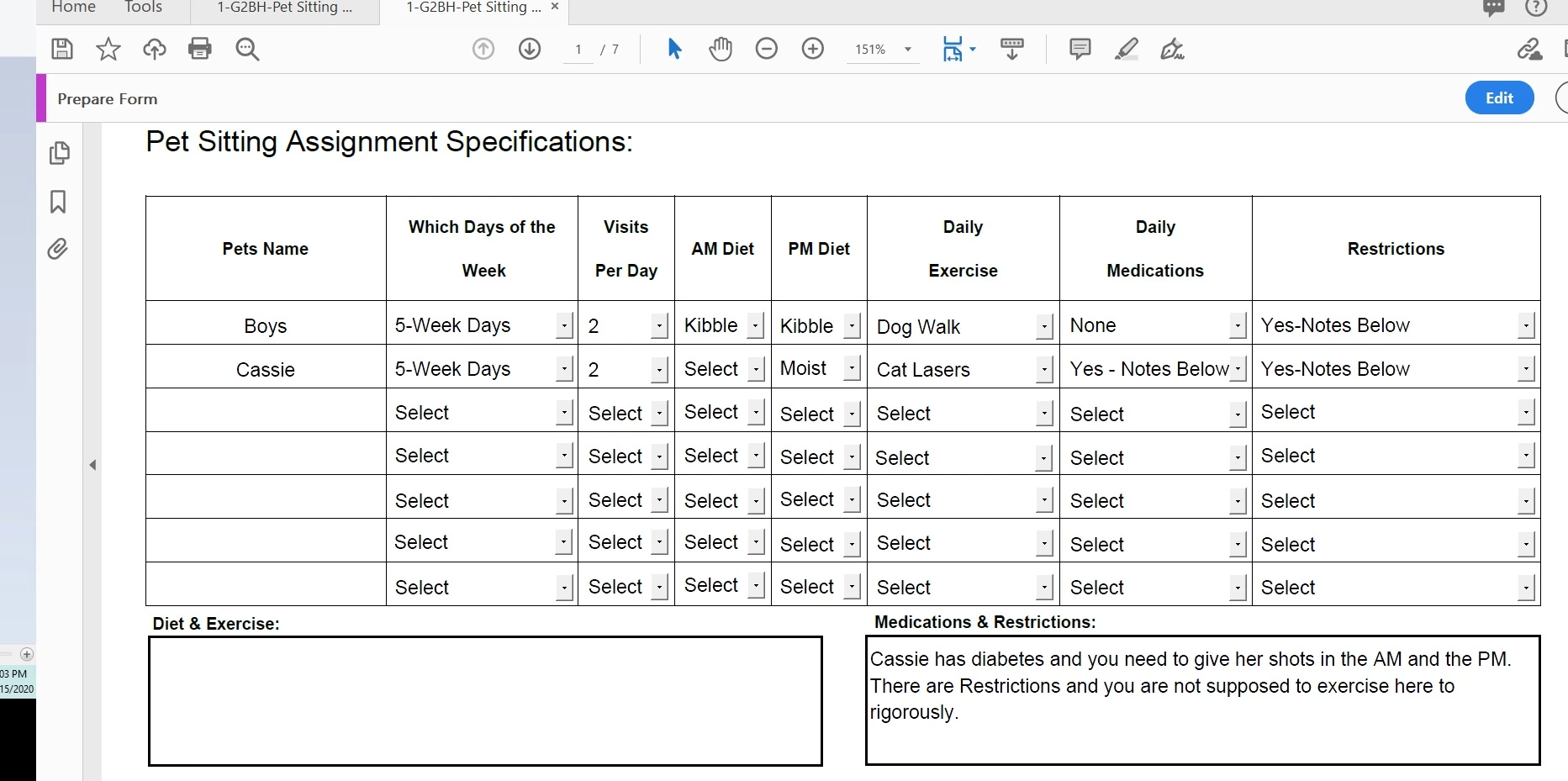The width and height of the screenshot is (1568, 781).
Task: Click the Prepare Form label
Action: coord(108,99)
